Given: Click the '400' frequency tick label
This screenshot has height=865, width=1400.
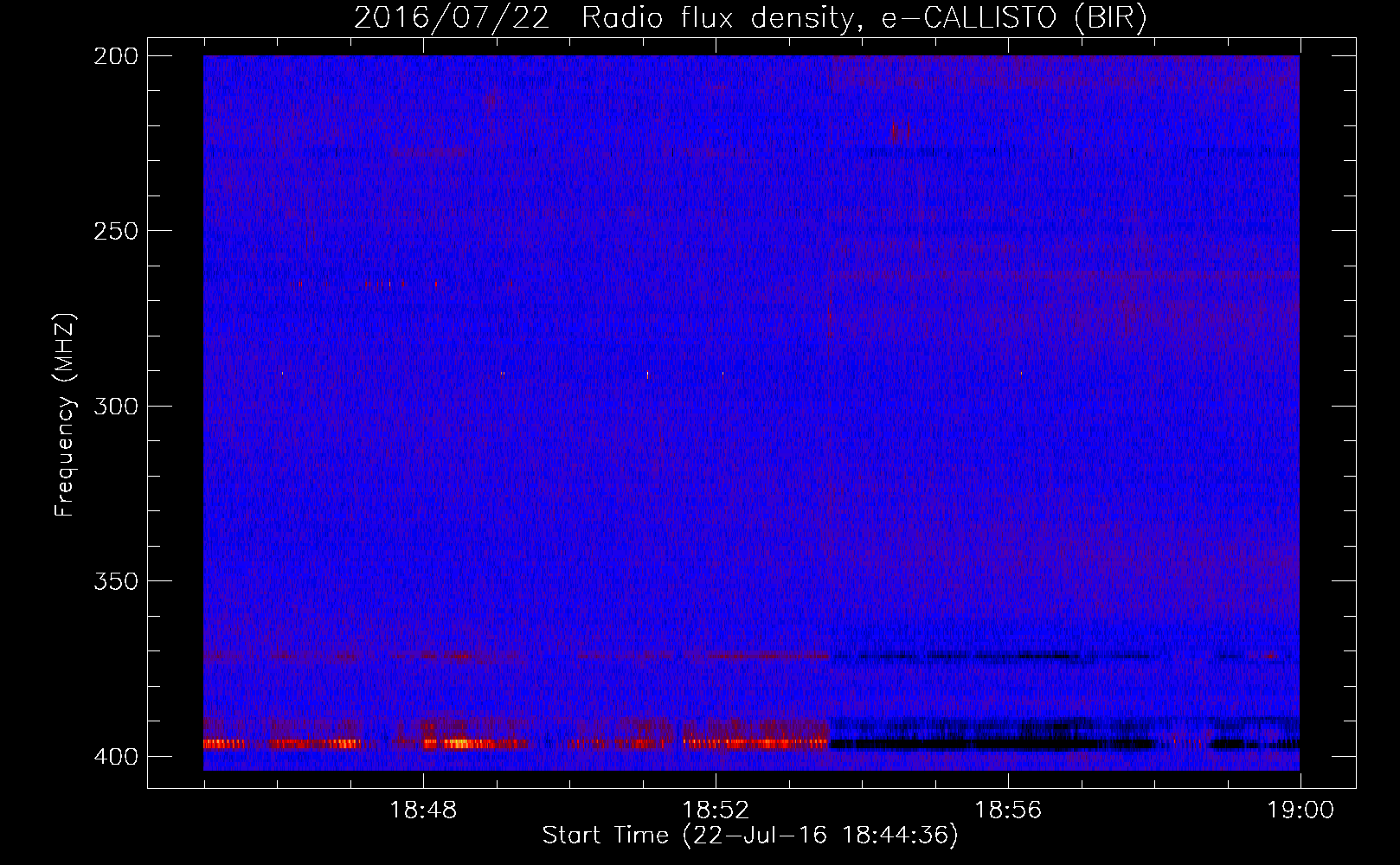Looking at the screenshot, I should coord(115,756).
